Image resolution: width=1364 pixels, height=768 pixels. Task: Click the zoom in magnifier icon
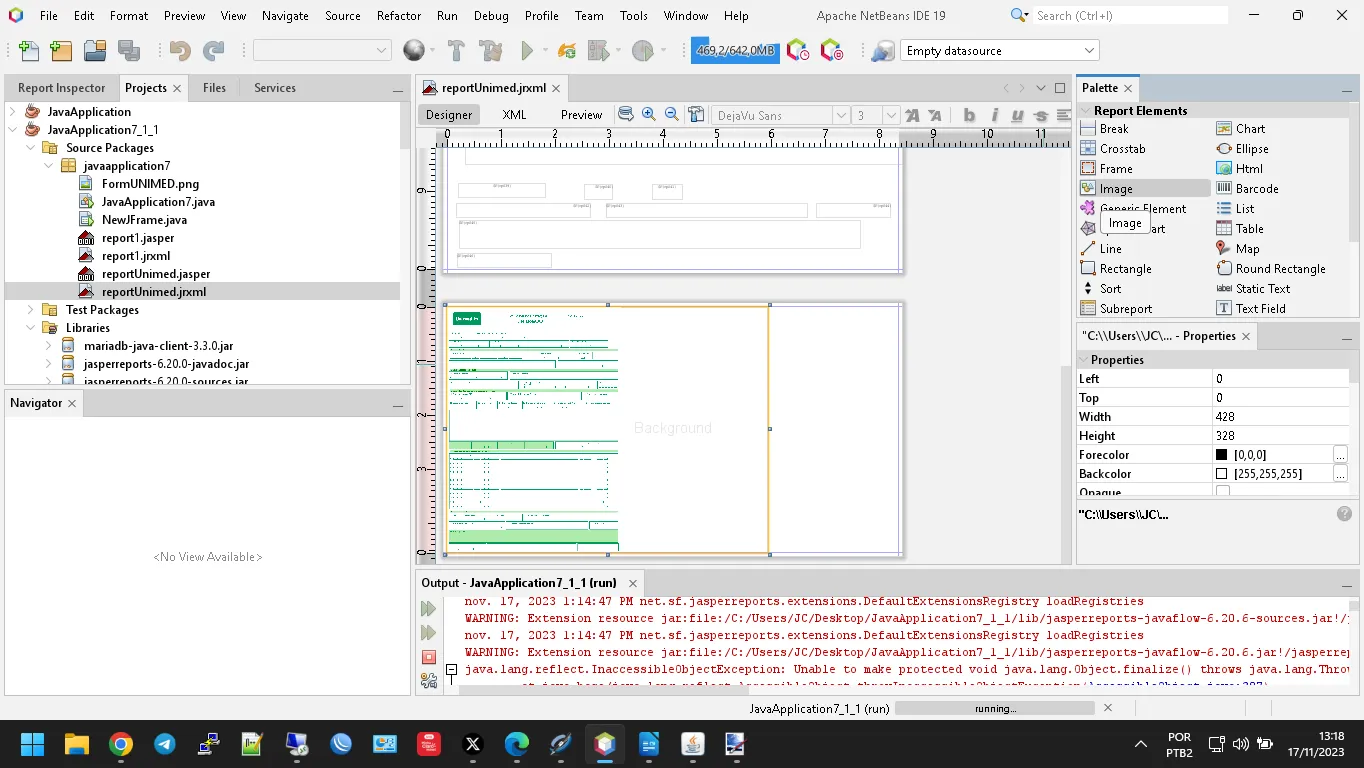(x=649, y=115)
